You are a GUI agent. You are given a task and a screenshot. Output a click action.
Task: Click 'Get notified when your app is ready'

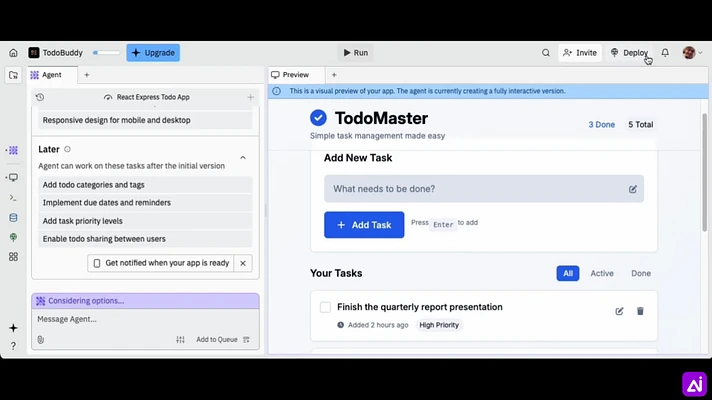tap(161, 263)
